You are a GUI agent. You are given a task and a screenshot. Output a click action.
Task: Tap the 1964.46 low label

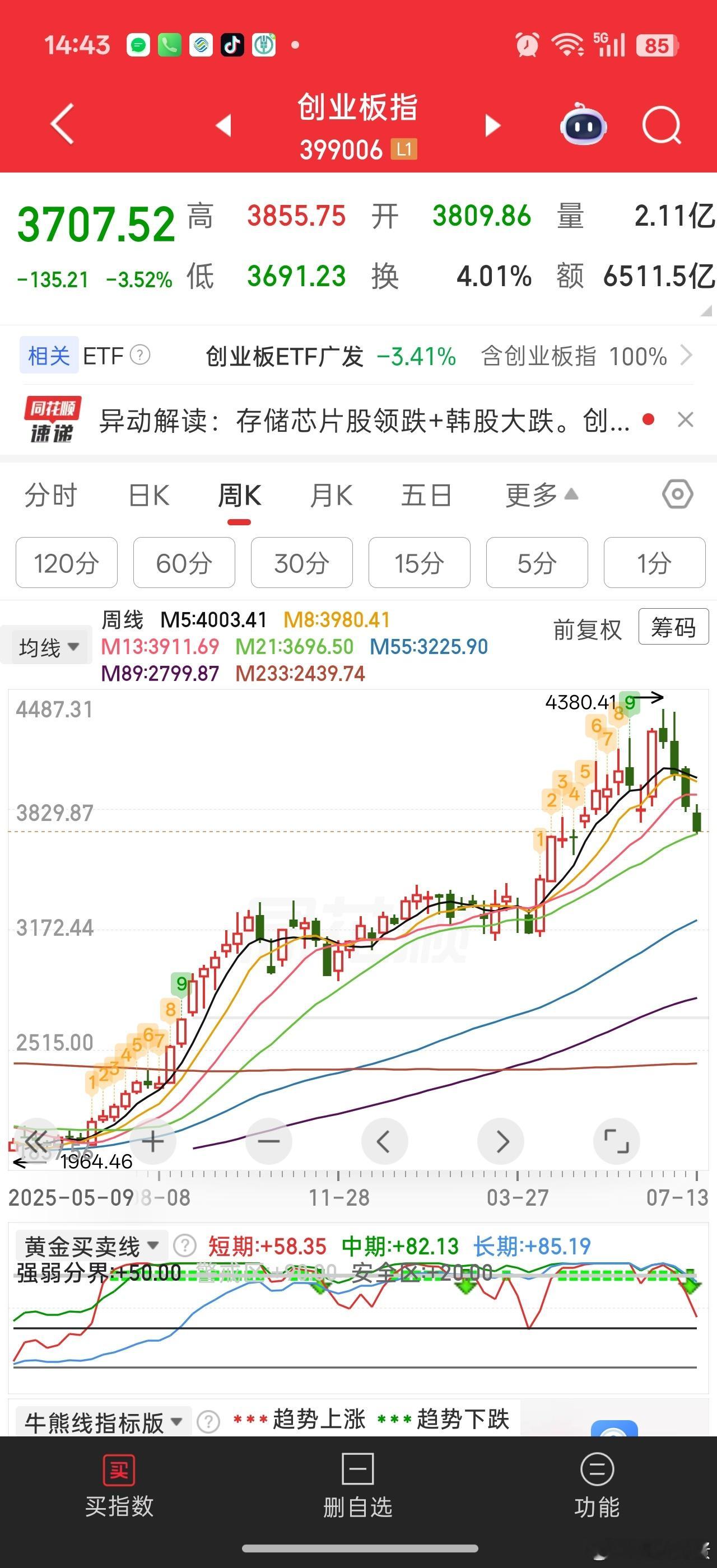point(96,1161)
